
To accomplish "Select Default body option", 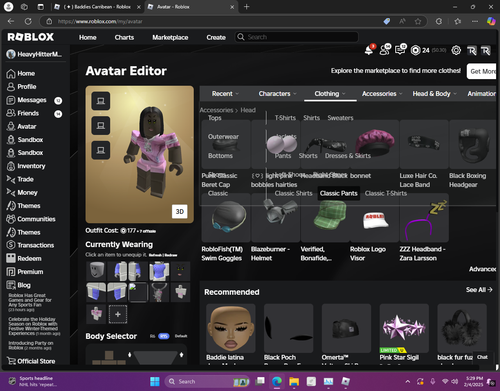I will point(181,336).
